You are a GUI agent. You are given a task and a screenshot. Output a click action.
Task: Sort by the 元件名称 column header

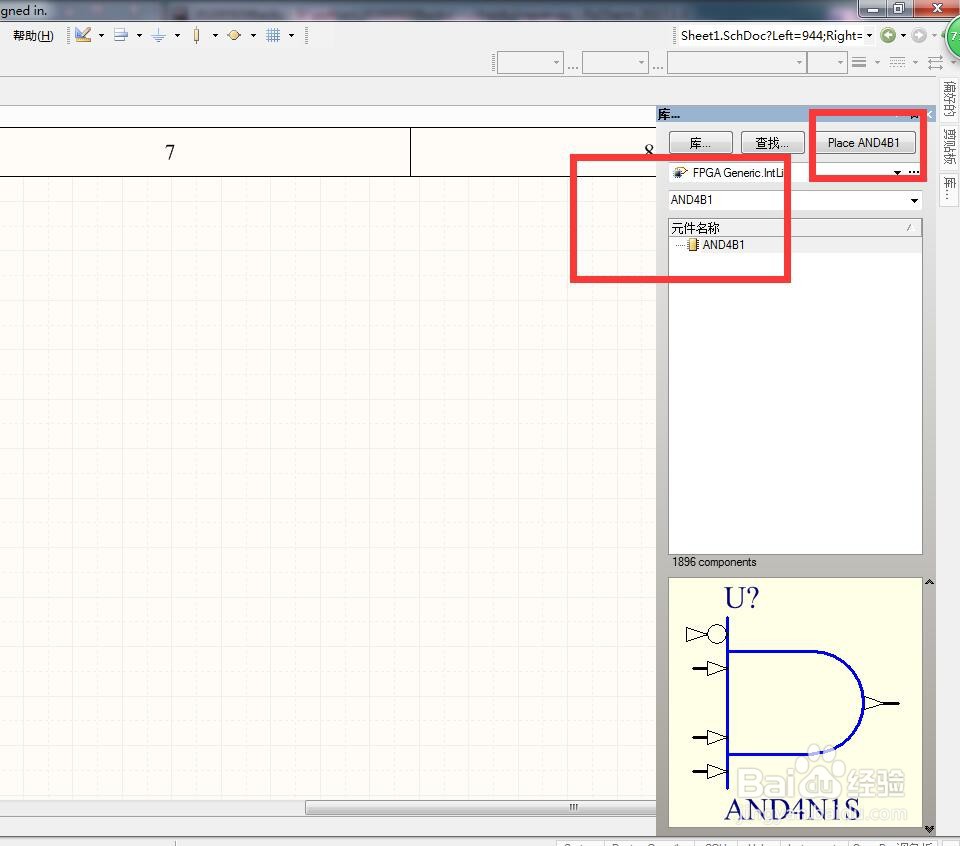coord(795,228)
